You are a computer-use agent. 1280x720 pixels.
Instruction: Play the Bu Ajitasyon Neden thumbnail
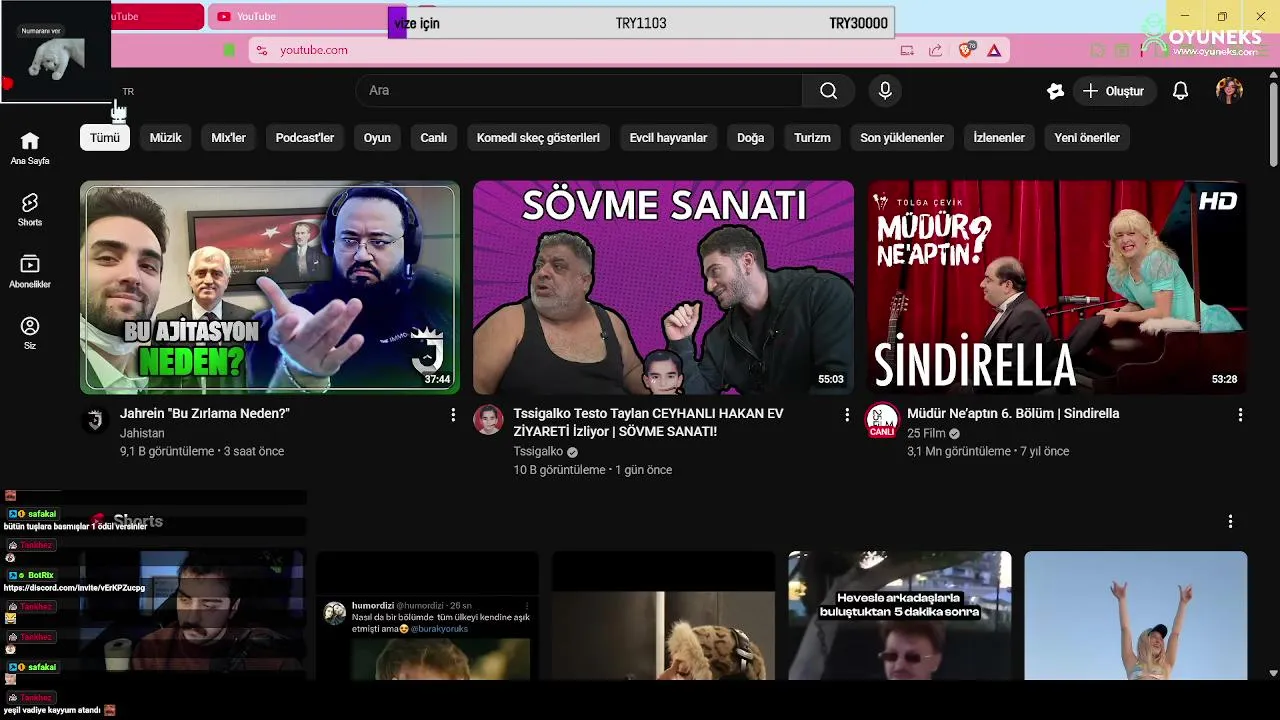[x=270, y=288]
